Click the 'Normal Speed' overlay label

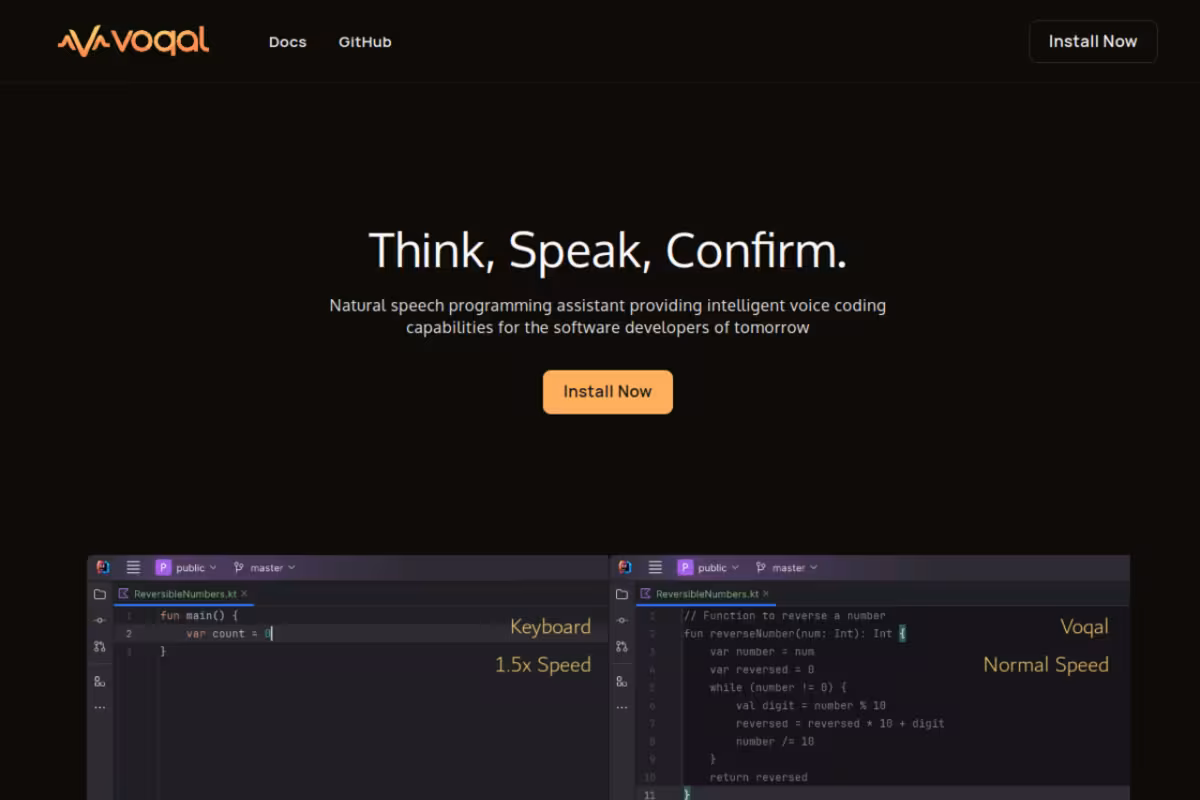(x=1046, y=665)
